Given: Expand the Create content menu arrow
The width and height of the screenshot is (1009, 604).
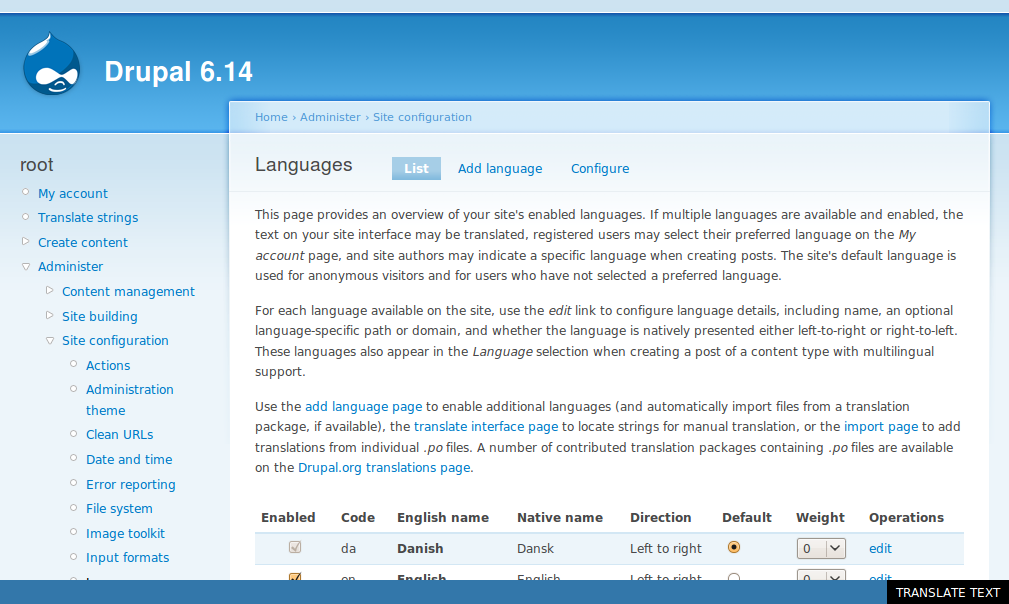Looking at the screenshot, I should [x=26, y=241].
